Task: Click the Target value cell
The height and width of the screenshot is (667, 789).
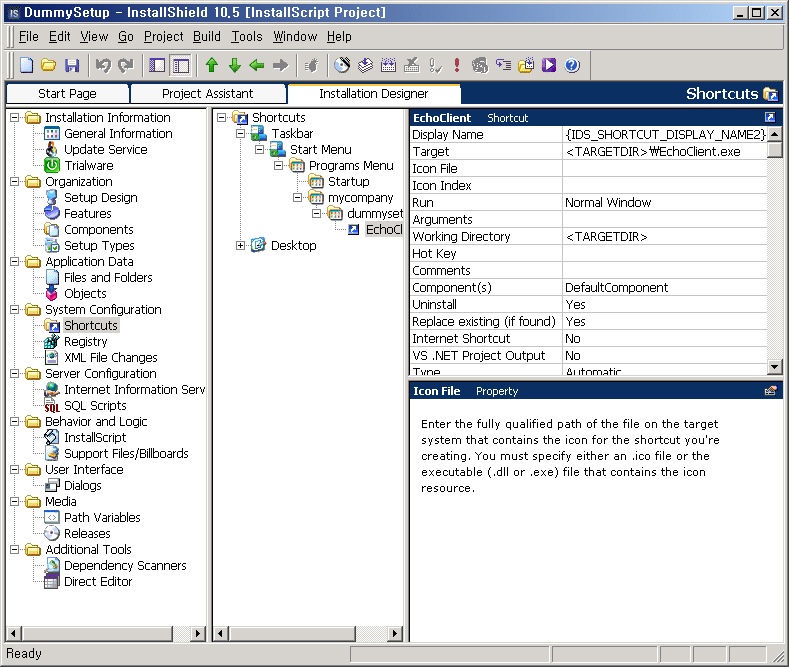Action: [664, 151]
